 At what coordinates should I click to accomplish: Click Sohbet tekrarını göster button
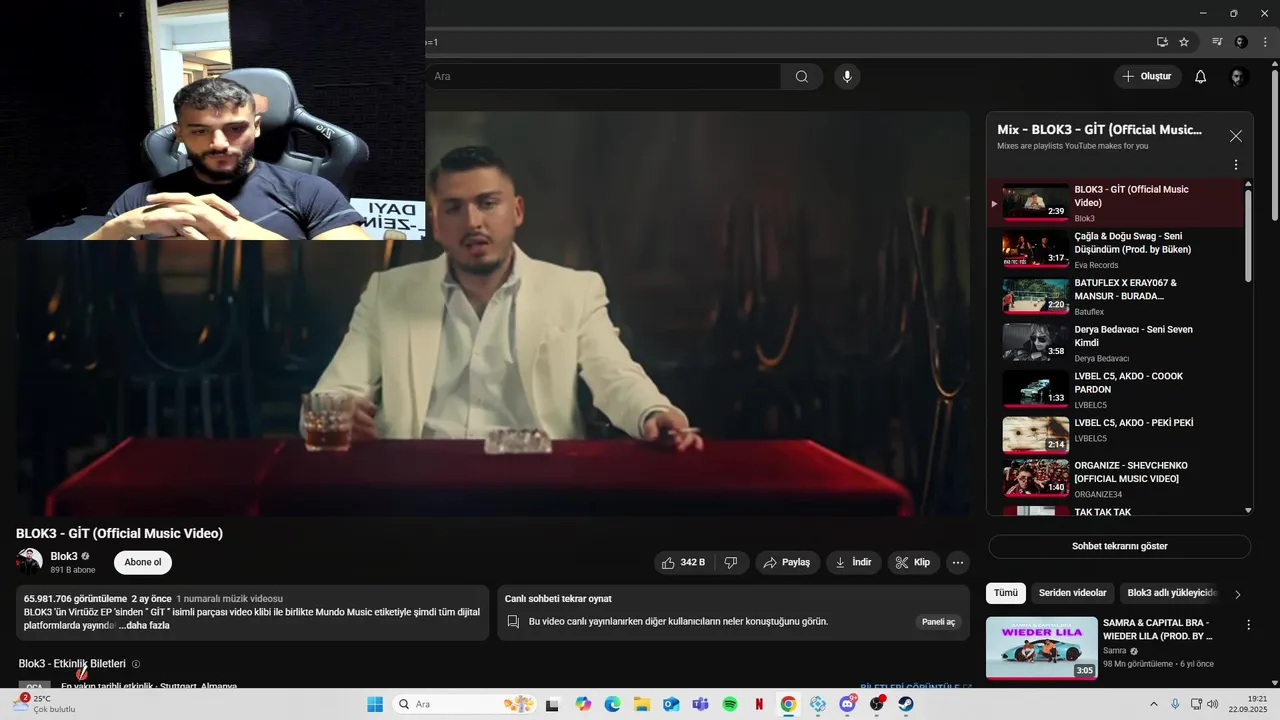[x=1119, y=546]
